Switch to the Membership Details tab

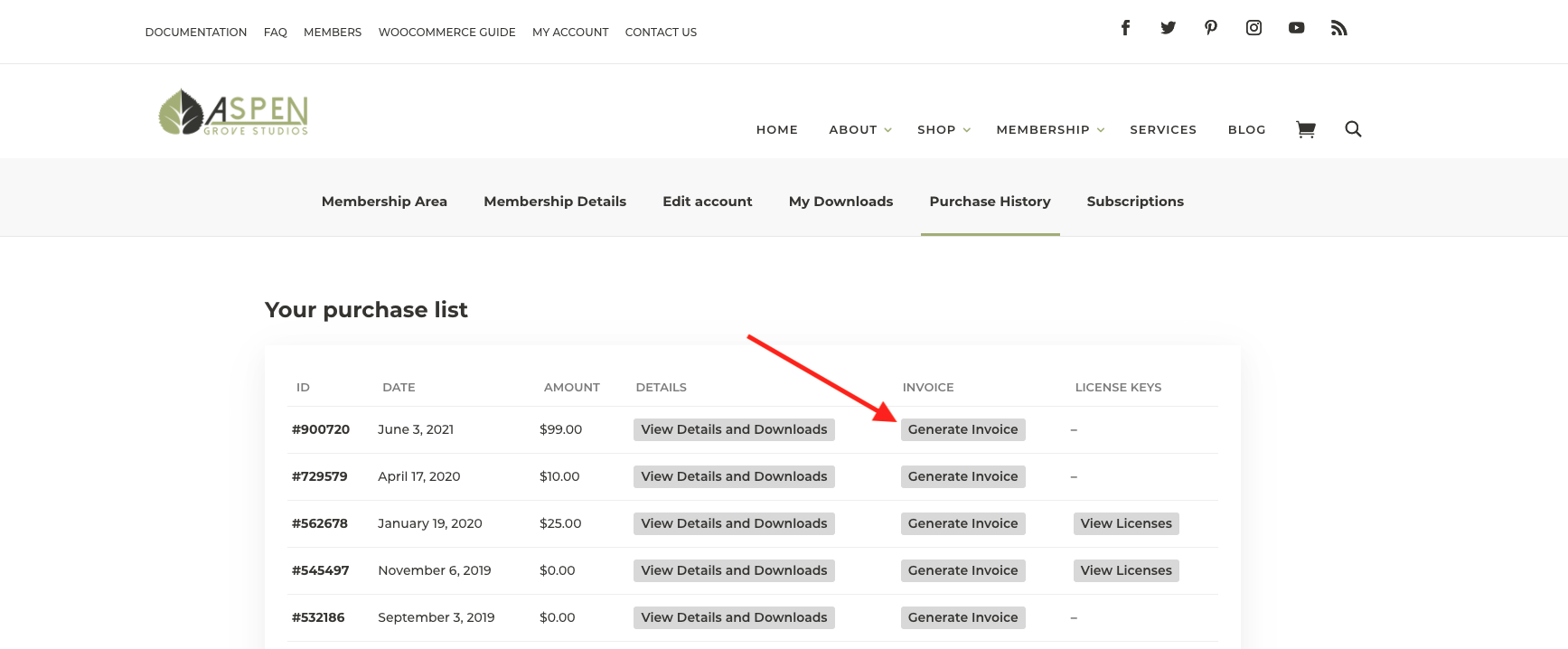coord(555,202)
